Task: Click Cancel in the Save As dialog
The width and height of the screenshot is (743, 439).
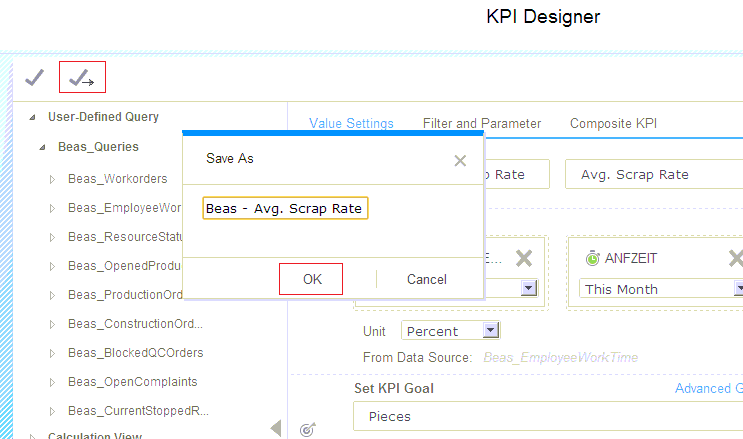Action: [x=427, y=279]
